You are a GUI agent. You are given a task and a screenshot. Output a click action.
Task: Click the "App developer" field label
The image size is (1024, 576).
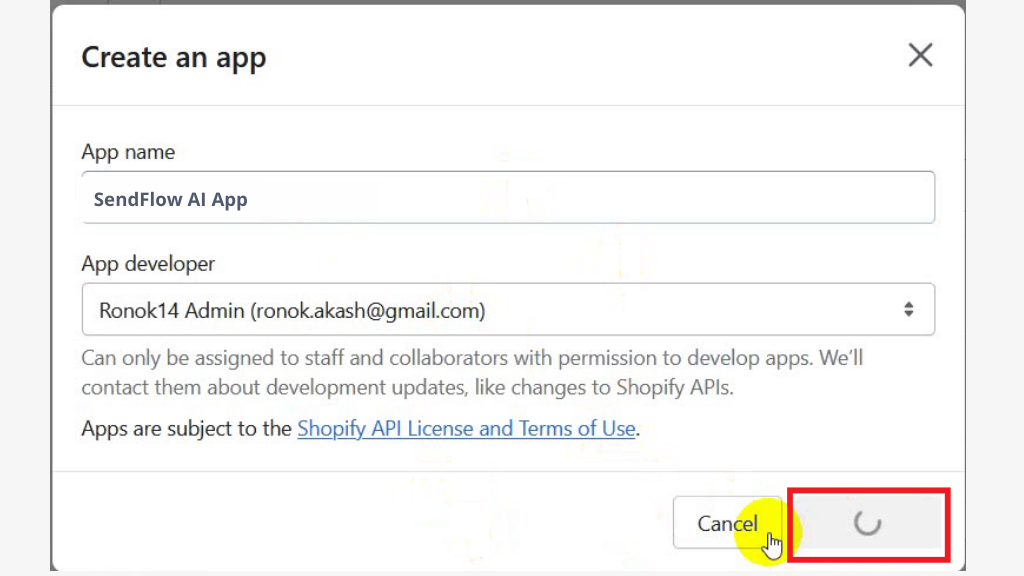[x=148, y=264]
